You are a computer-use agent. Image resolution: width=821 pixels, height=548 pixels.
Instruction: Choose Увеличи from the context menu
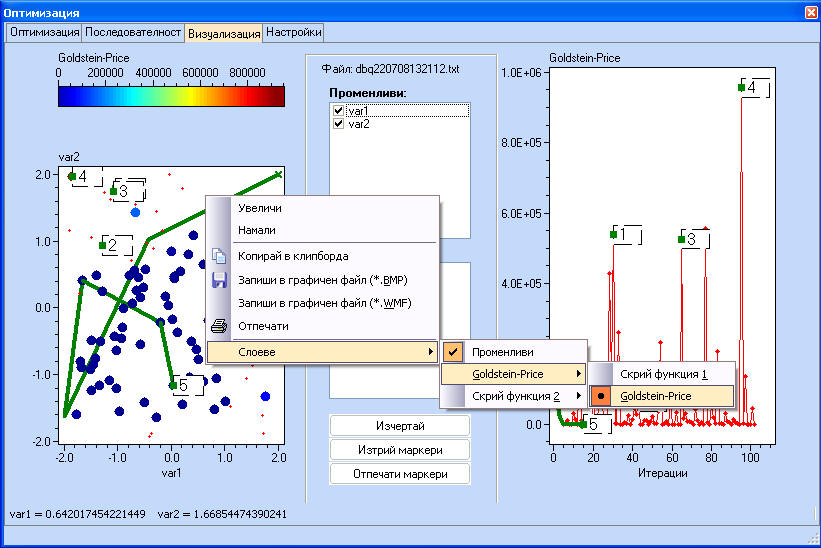click(259, 208)
